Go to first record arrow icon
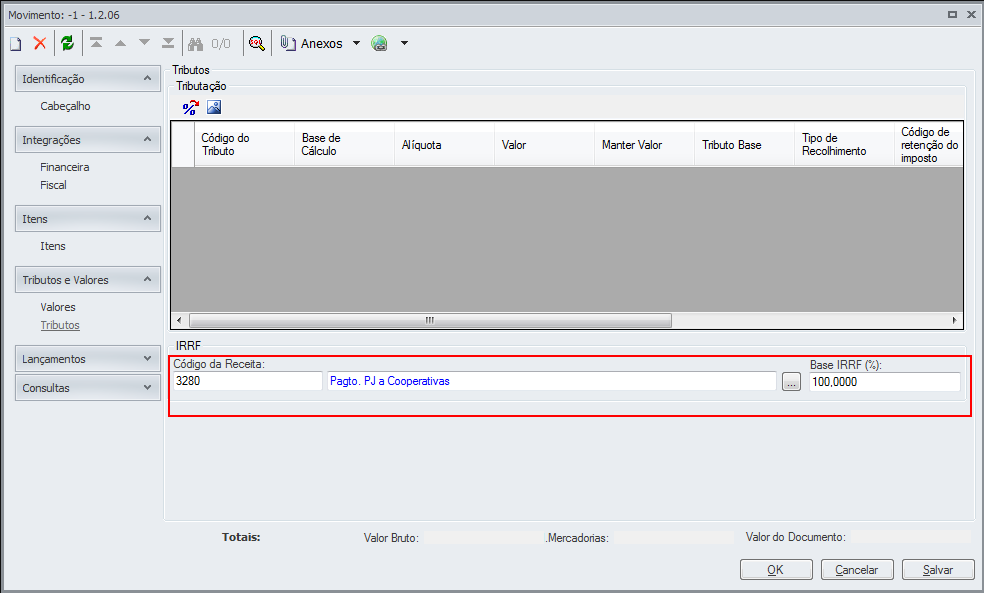984x593 pixels. pyautogui.click(x=96, y=43)
